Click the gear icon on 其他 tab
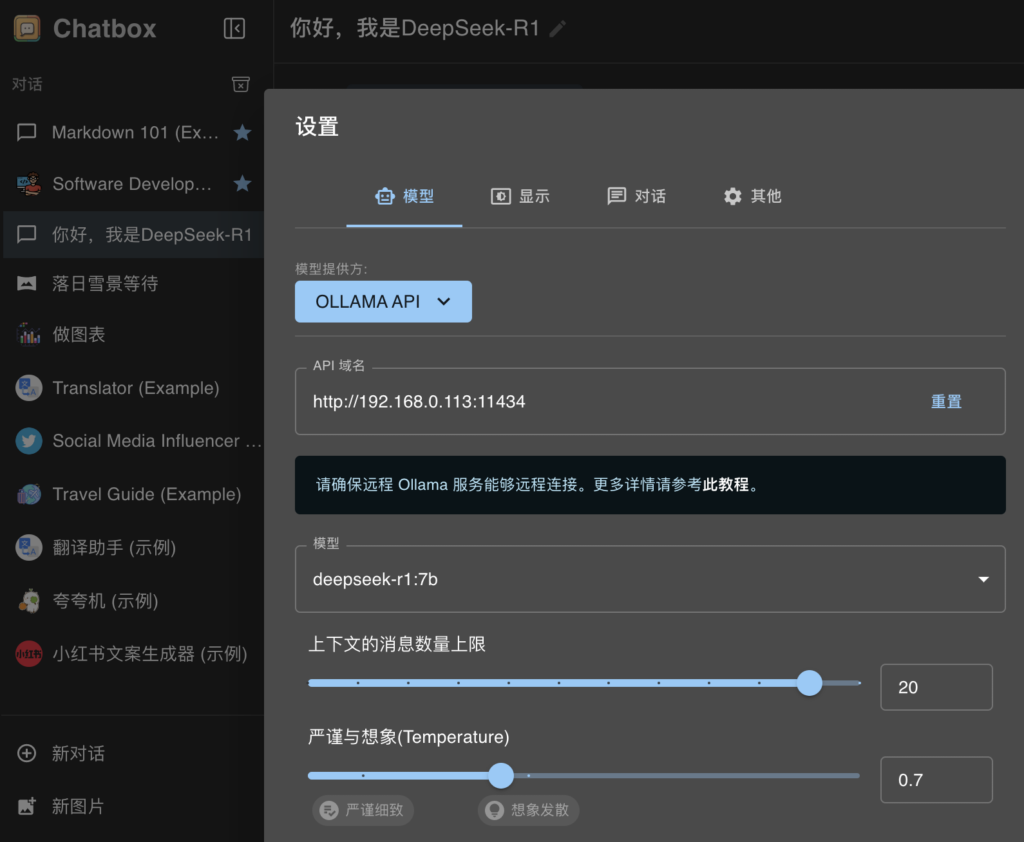 pyautogui.click(x=733, y=196)
